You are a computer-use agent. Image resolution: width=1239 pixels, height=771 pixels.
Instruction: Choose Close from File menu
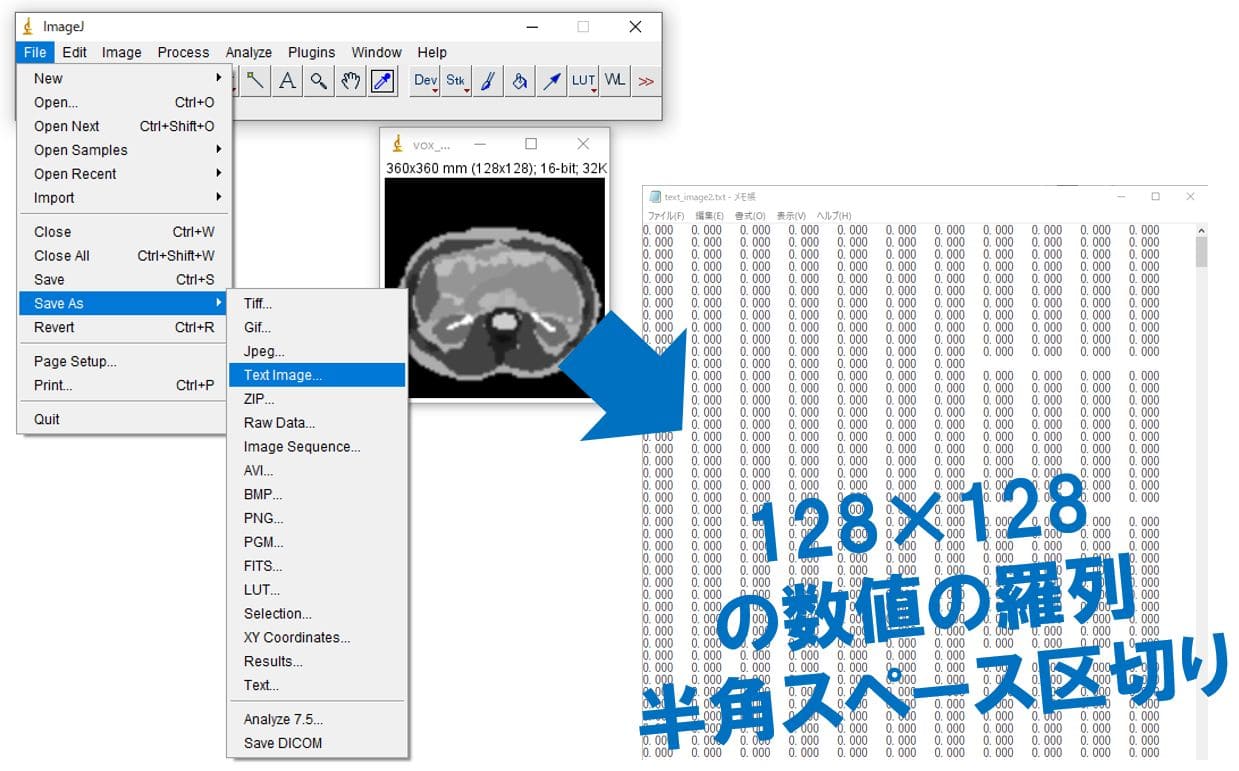[x=124, y=232]
